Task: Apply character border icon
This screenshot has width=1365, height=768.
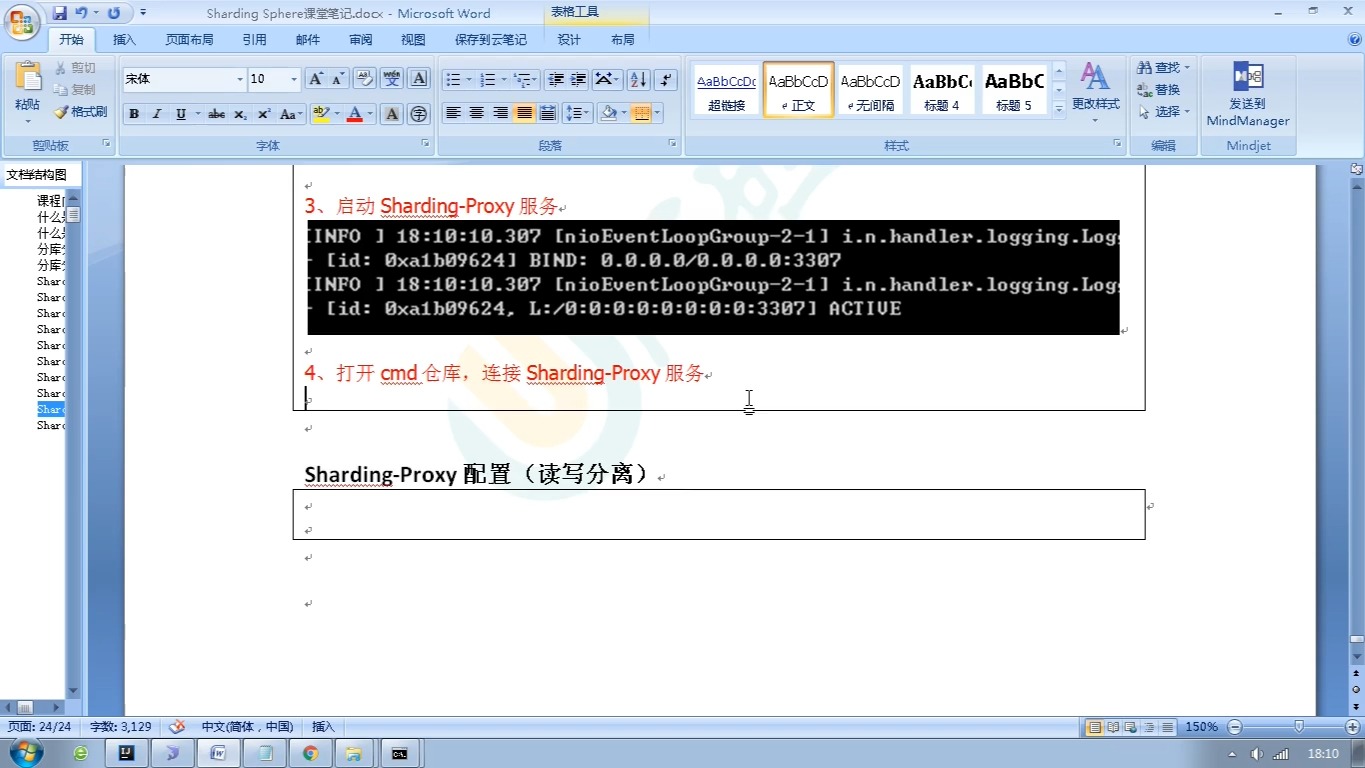Action: (419, 79)
